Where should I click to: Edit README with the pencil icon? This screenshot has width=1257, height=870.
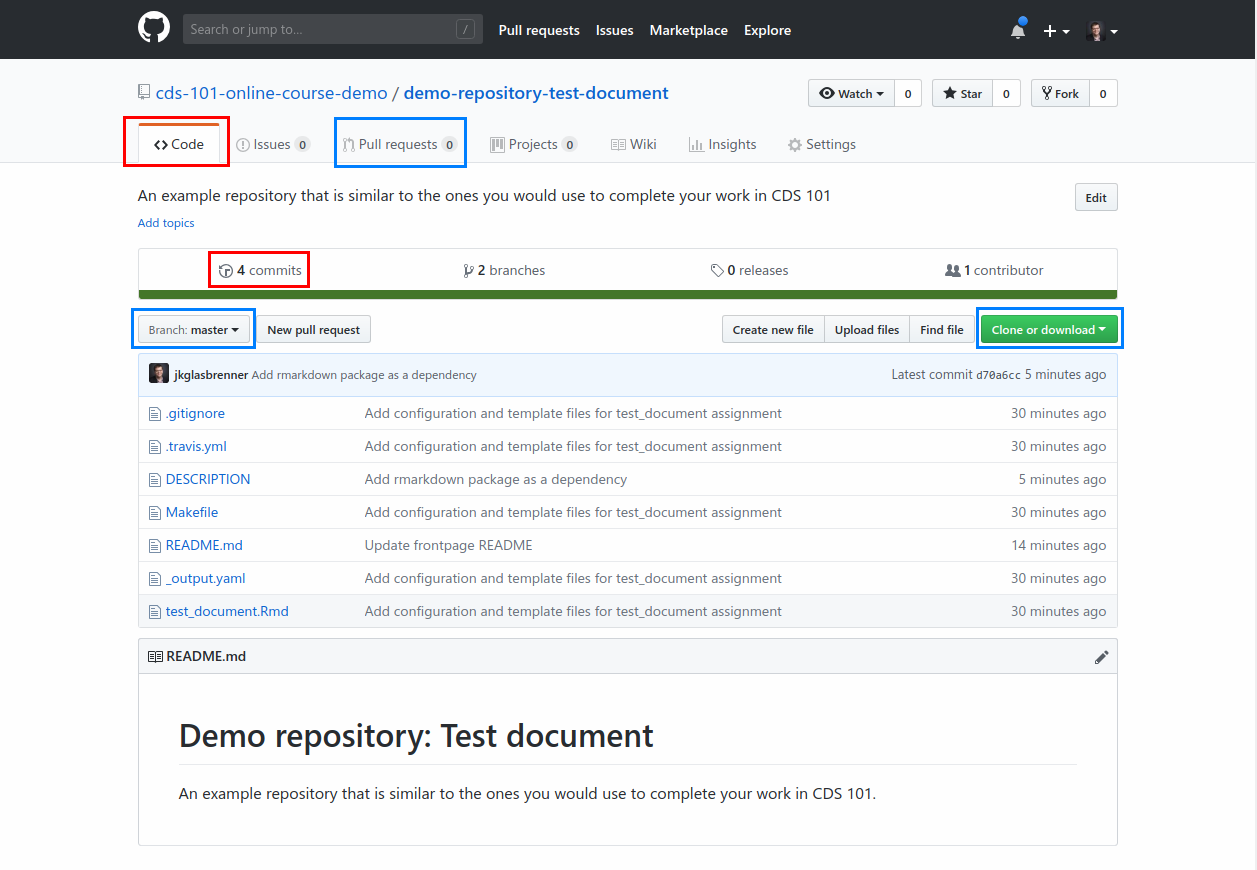coord(1102,657)
